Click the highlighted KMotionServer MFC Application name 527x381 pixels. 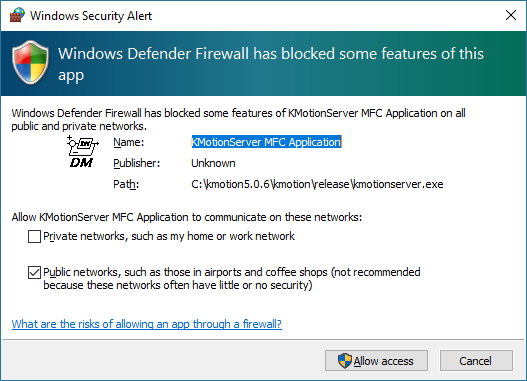point(267,142)
